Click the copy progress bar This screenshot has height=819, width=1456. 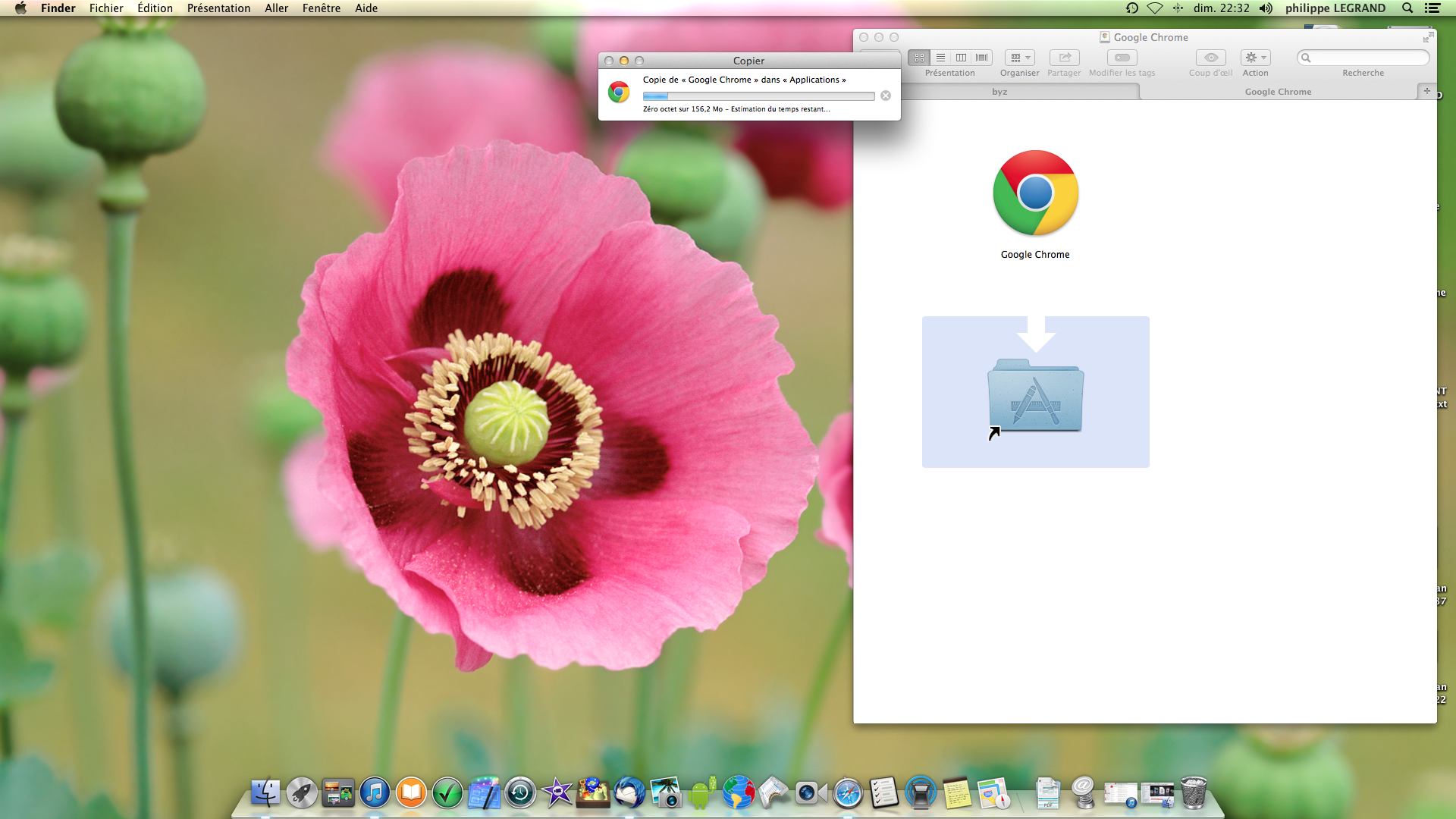pyautogui.click(x=758, y=96)
